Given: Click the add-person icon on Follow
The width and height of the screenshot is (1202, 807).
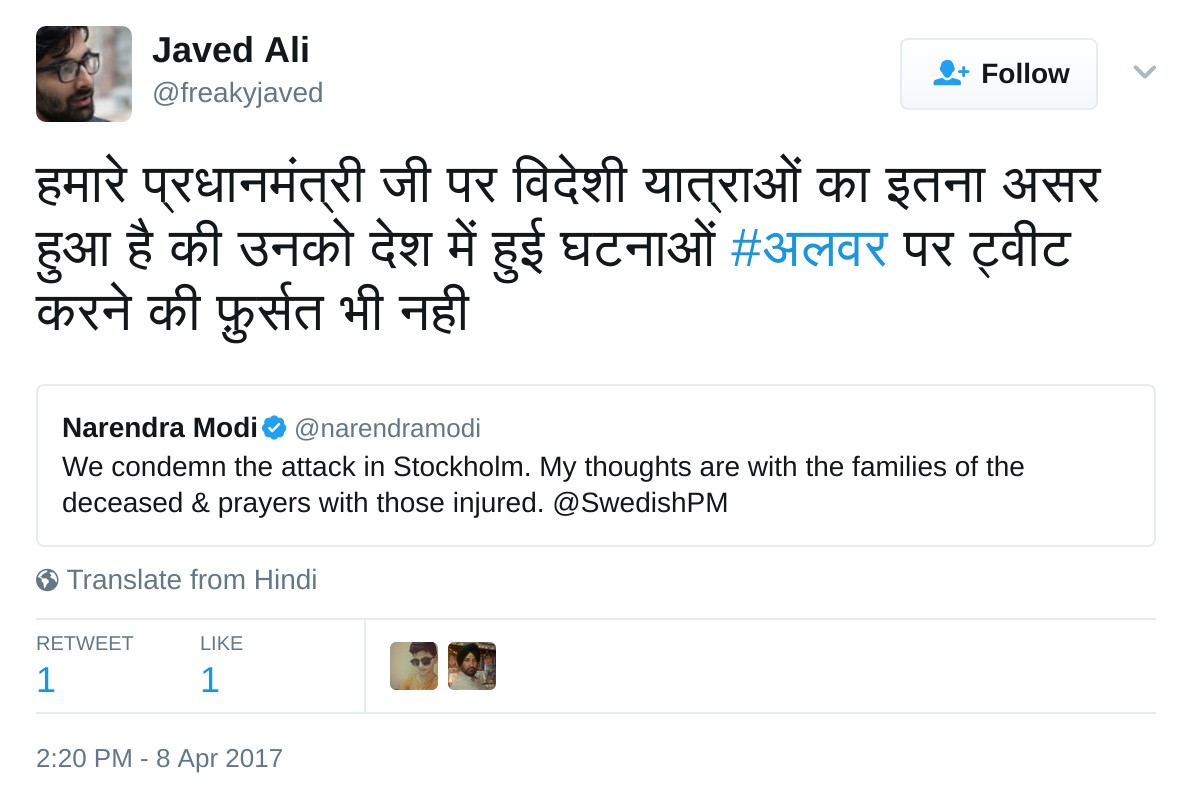Looking at the screenshot, I should point(950,73).
